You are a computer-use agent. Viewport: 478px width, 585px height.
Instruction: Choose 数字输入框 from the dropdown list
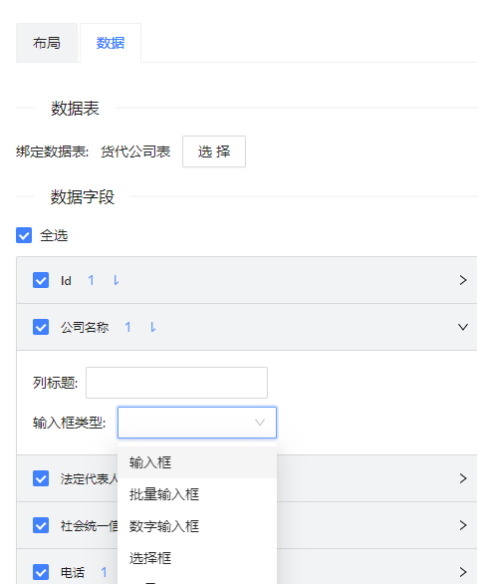[x=197, y=526]
